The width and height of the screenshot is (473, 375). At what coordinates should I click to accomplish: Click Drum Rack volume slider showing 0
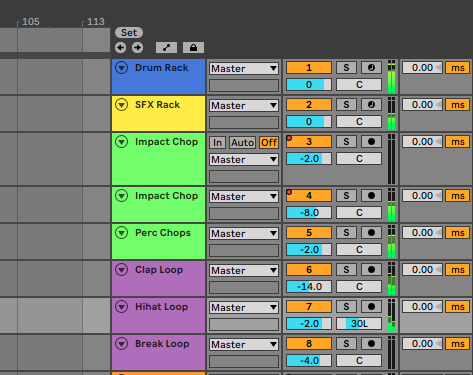point(309,85)
